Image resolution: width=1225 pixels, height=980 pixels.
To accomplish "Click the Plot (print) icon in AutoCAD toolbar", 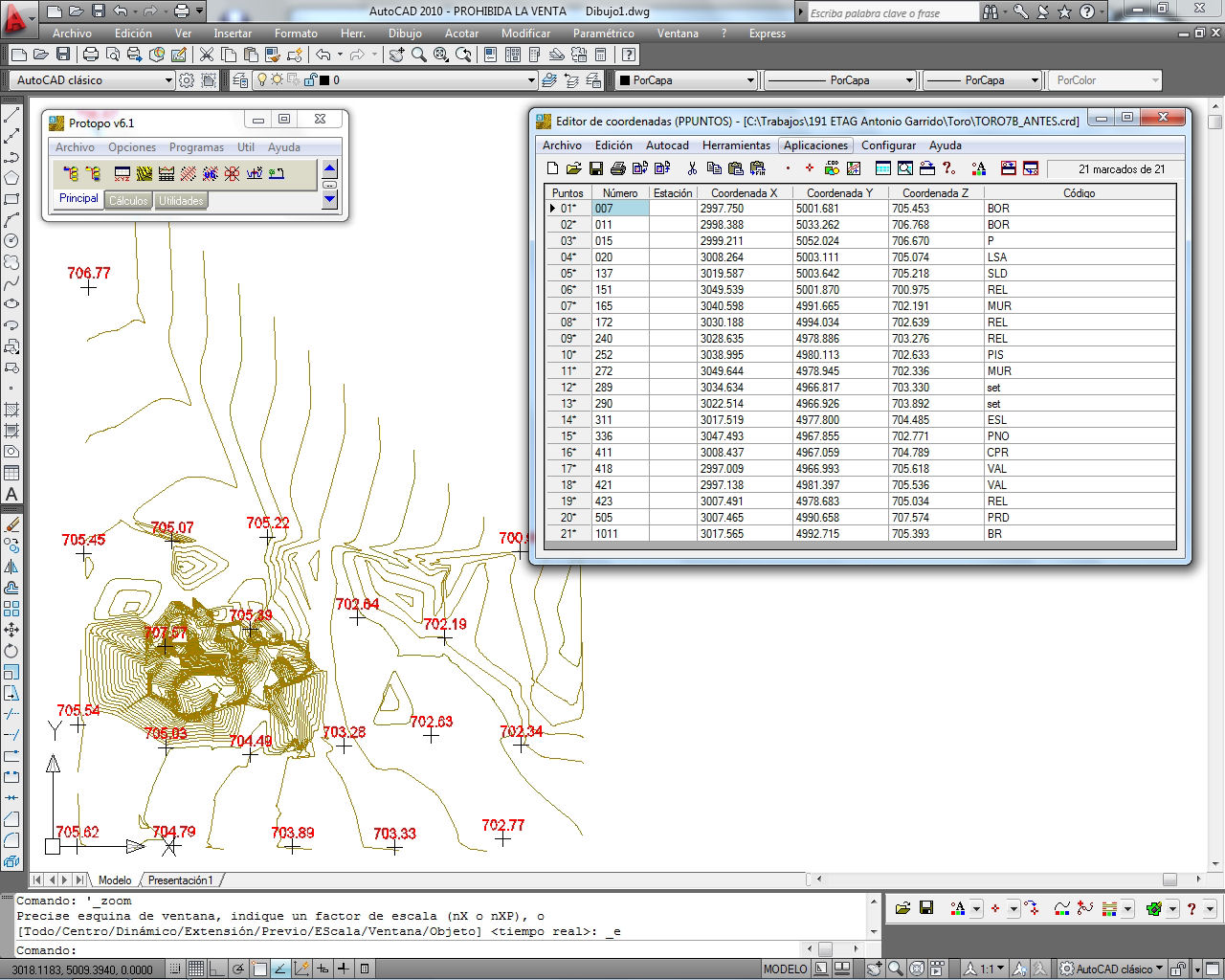I will [91, 55].
